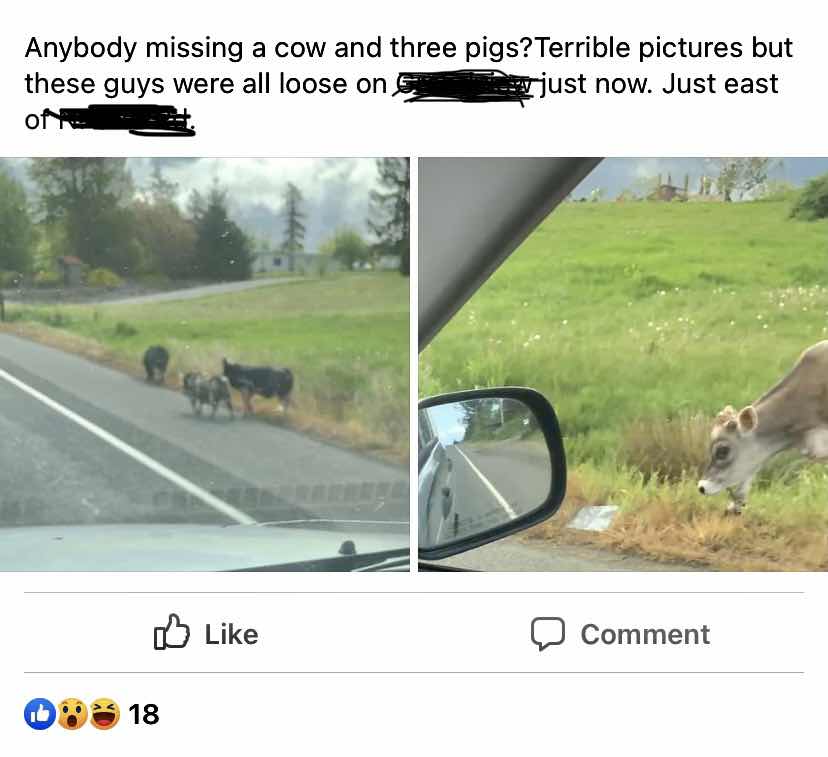Click the spotted pig in left photo
This screenshot has height=757, width=828.
[x=207, y=393]
